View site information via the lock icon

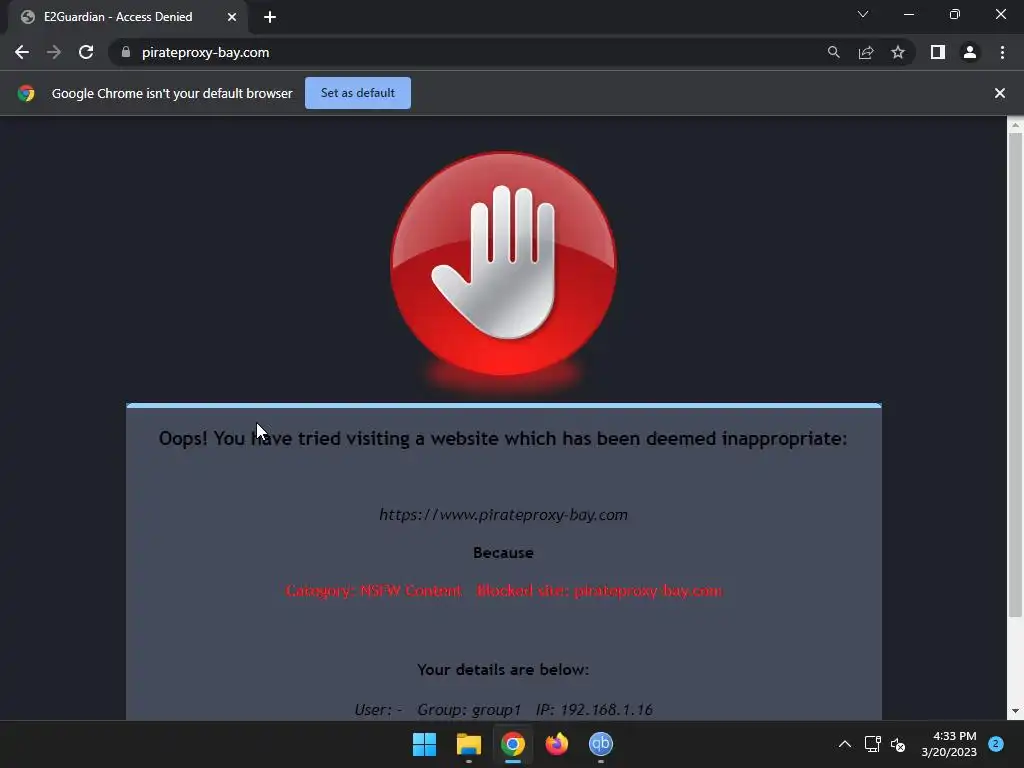coord(126,52)
